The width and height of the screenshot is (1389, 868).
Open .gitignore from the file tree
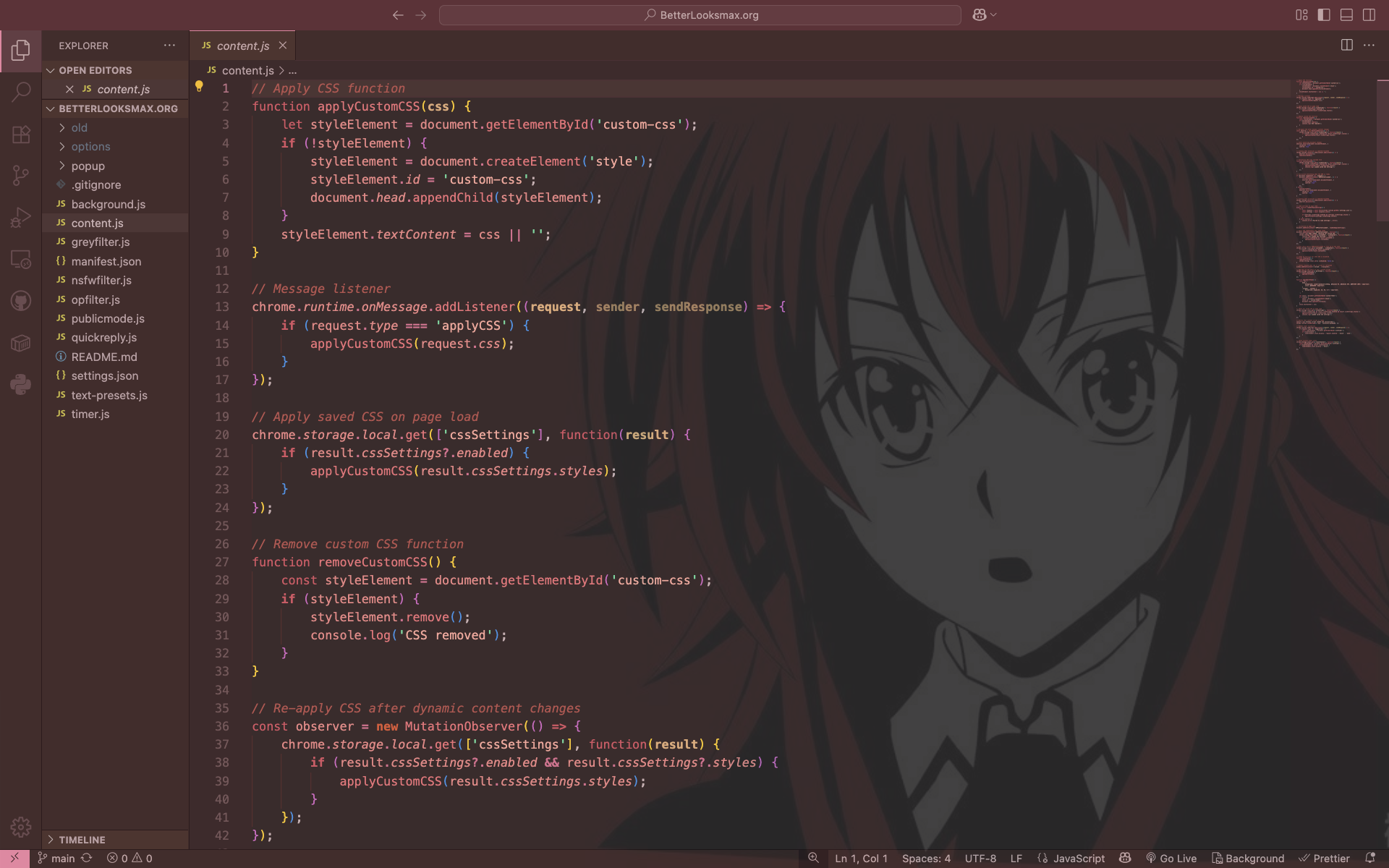(x=116, y=184)
